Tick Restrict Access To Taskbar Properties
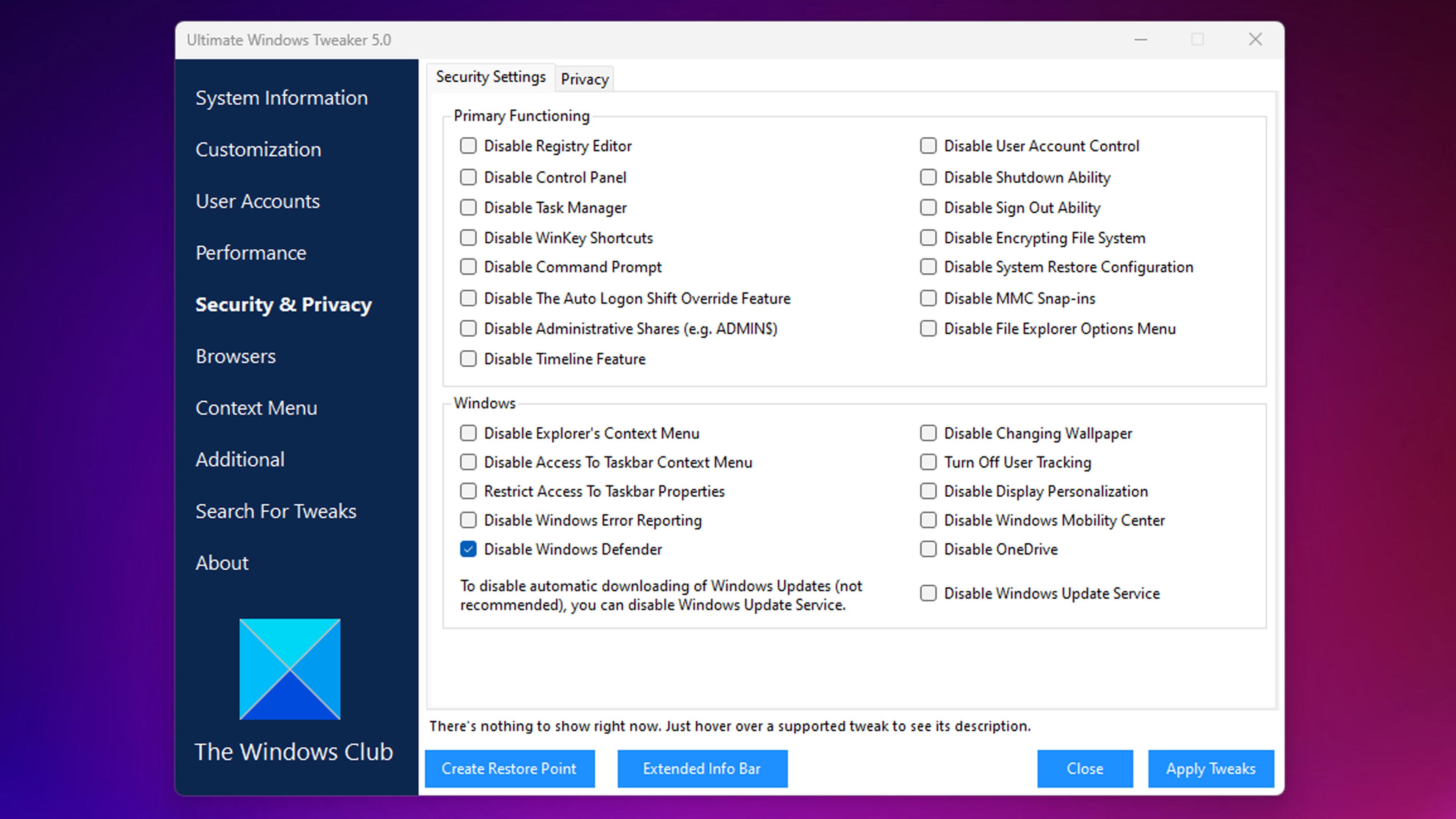The width and height of the screenshot is (1456, 819). coord(468,491)
